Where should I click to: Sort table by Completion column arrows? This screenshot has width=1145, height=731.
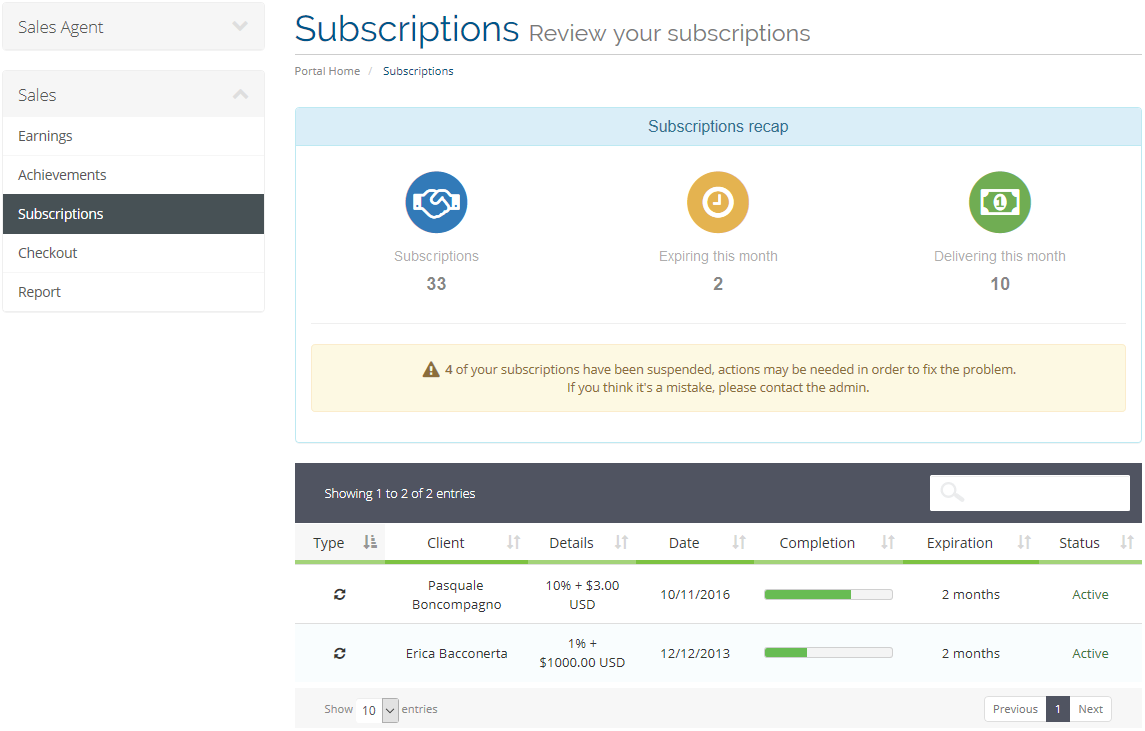coord(888,542)
